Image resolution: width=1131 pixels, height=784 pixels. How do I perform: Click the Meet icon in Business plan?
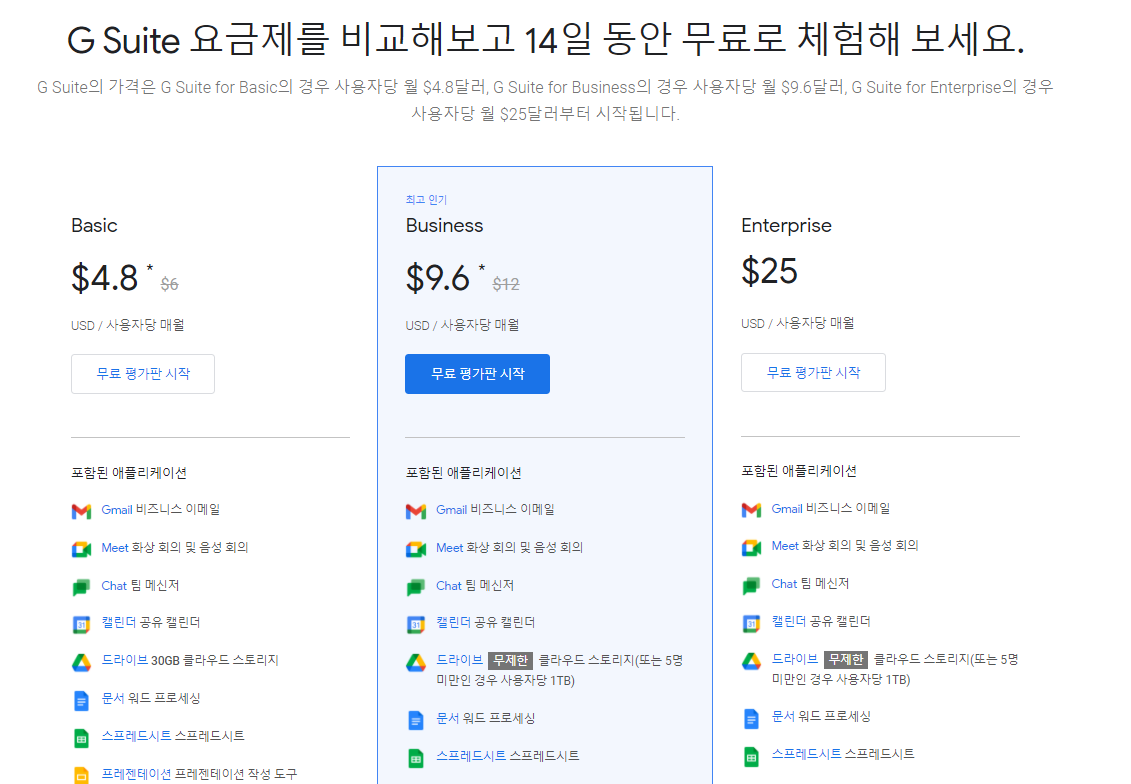pos(416,549)
